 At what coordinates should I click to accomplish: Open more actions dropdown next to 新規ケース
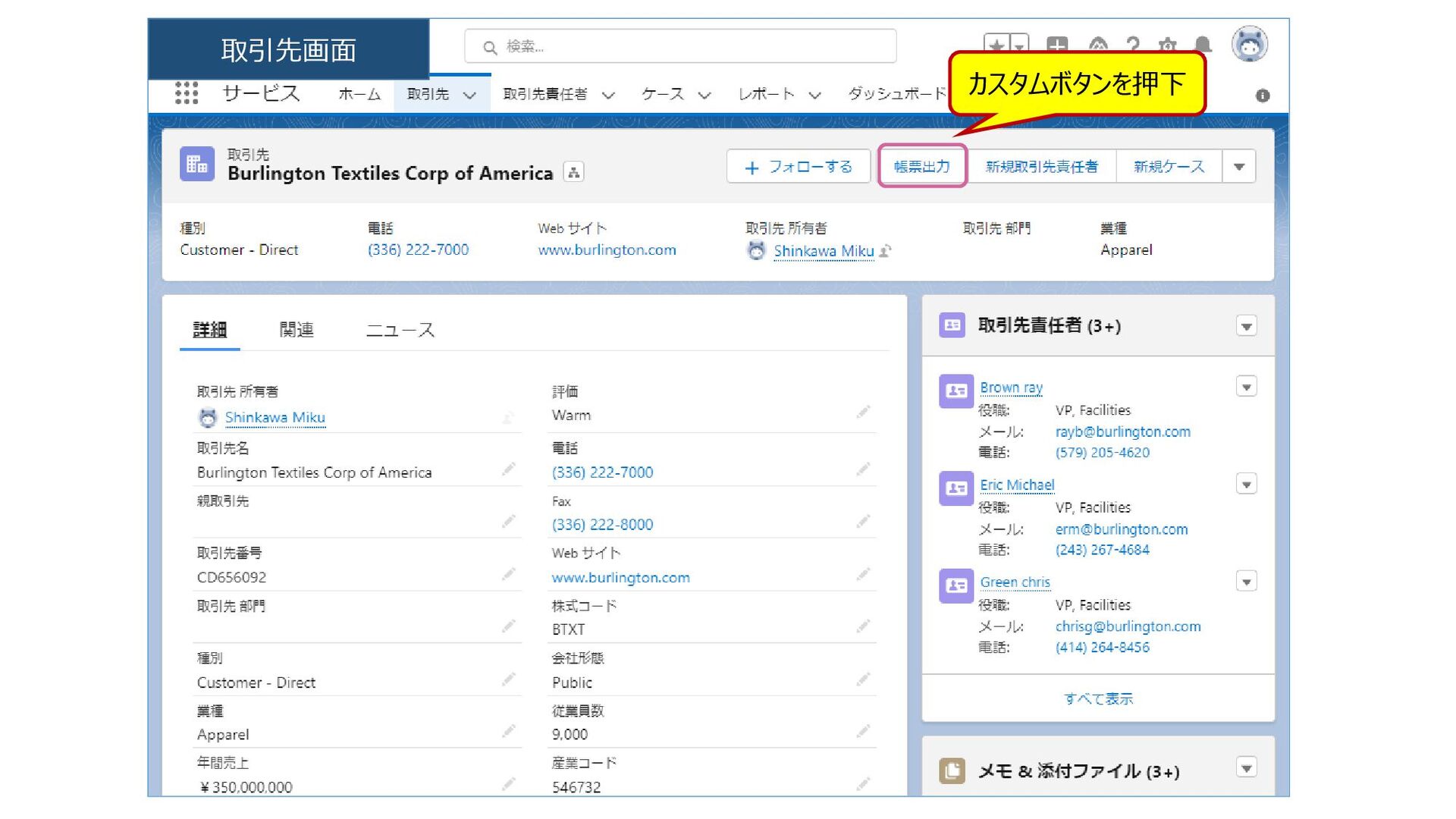[x=1239, y=167]
